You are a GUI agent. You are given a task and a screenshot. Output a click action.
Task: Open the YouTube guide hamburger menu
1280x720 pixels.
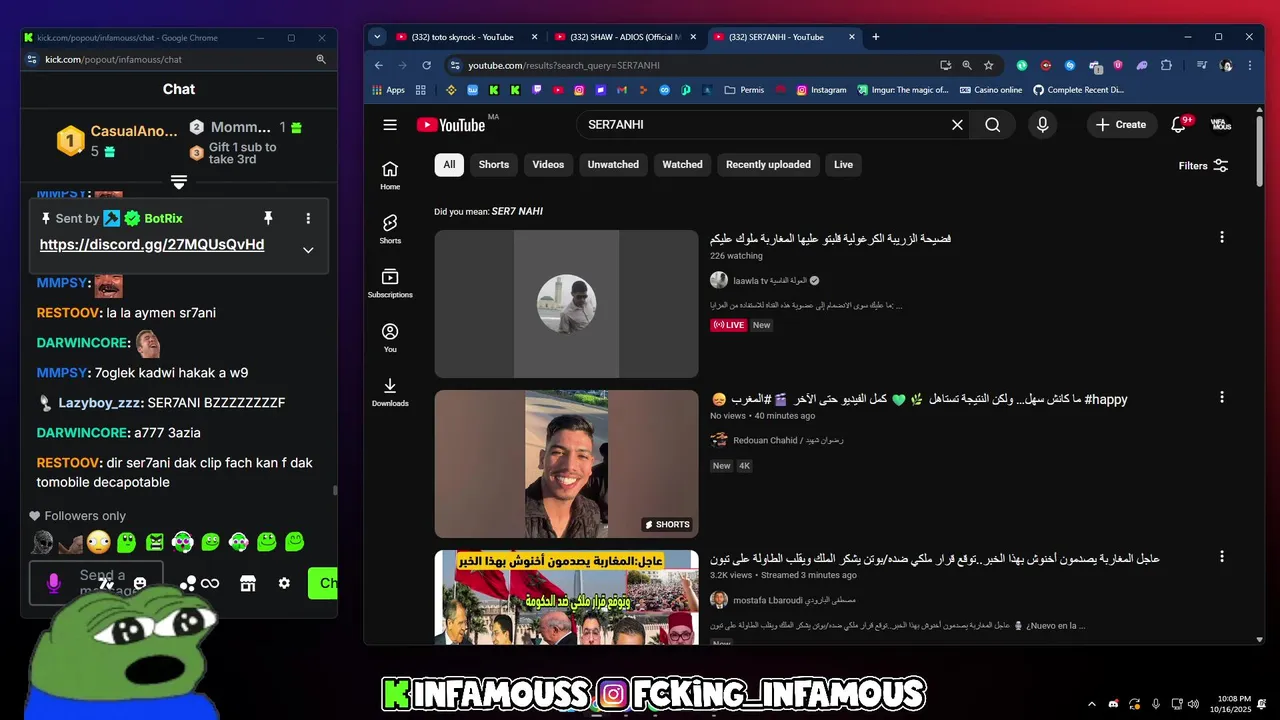390,125
